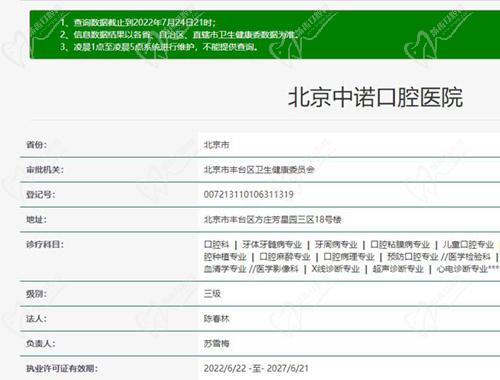Click 预防口腔专业 in subjects

[x=413, y=257]
